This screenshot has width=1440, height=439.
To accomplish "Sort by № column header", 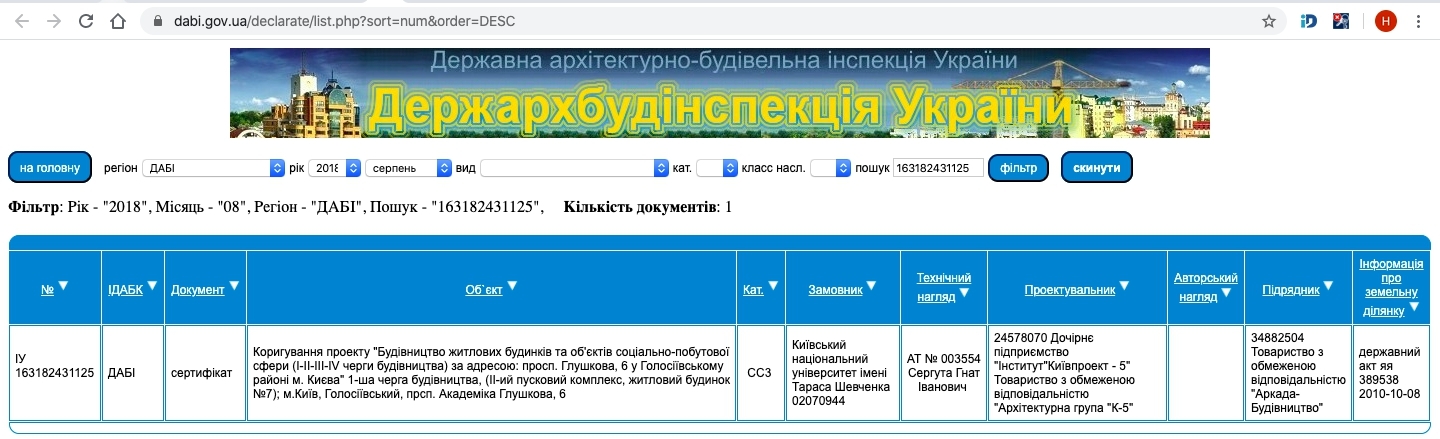I will (x=47, y=290).
